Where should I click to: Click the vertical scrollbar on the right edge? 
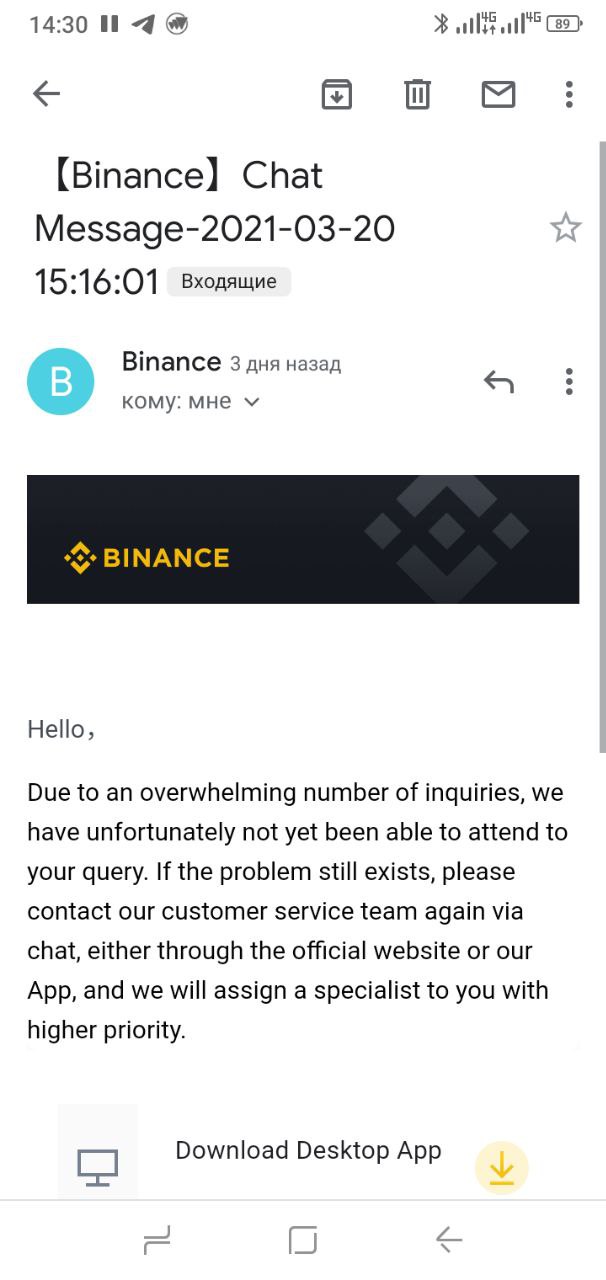(602, 447)
